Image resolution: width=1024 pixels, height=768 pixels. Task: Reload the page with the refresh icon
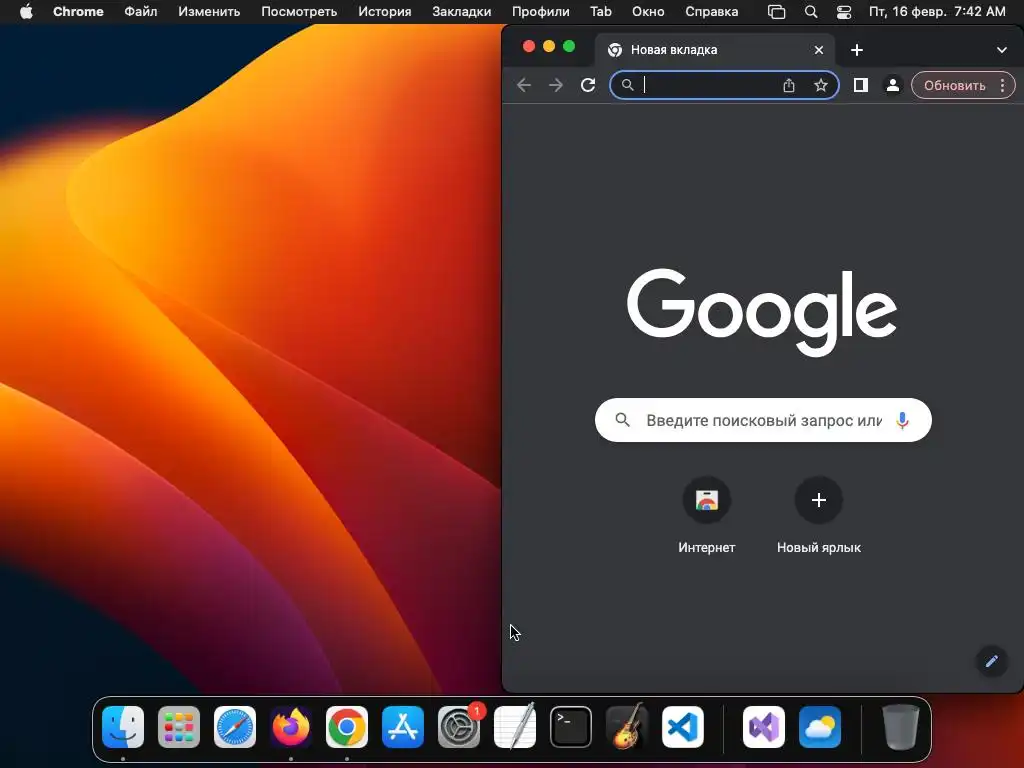click(588, 86)
